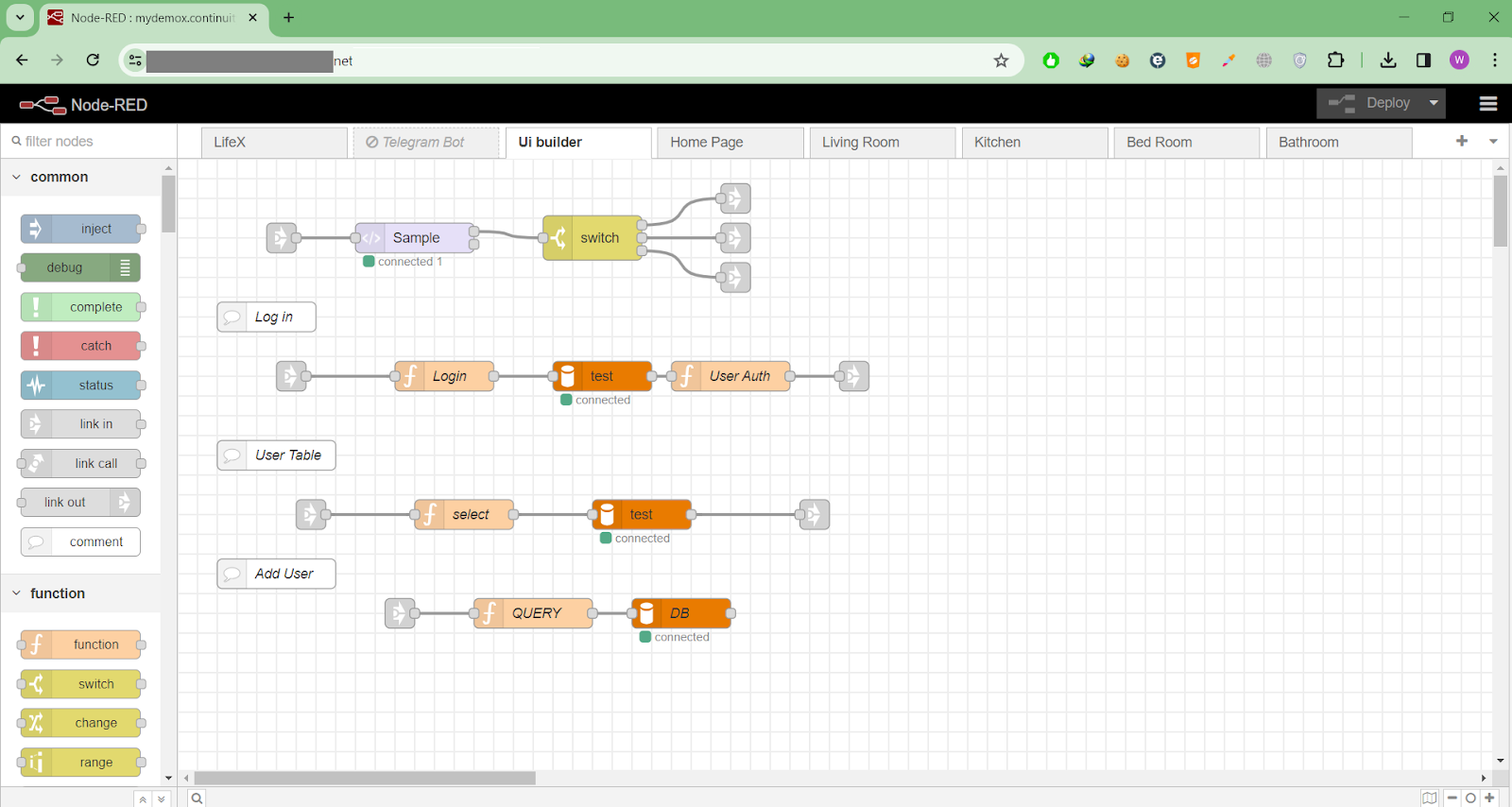The height and width of the screenshot is (807, 1512).
Task: Select the link call palette node
Action: (x=80, y=464)
